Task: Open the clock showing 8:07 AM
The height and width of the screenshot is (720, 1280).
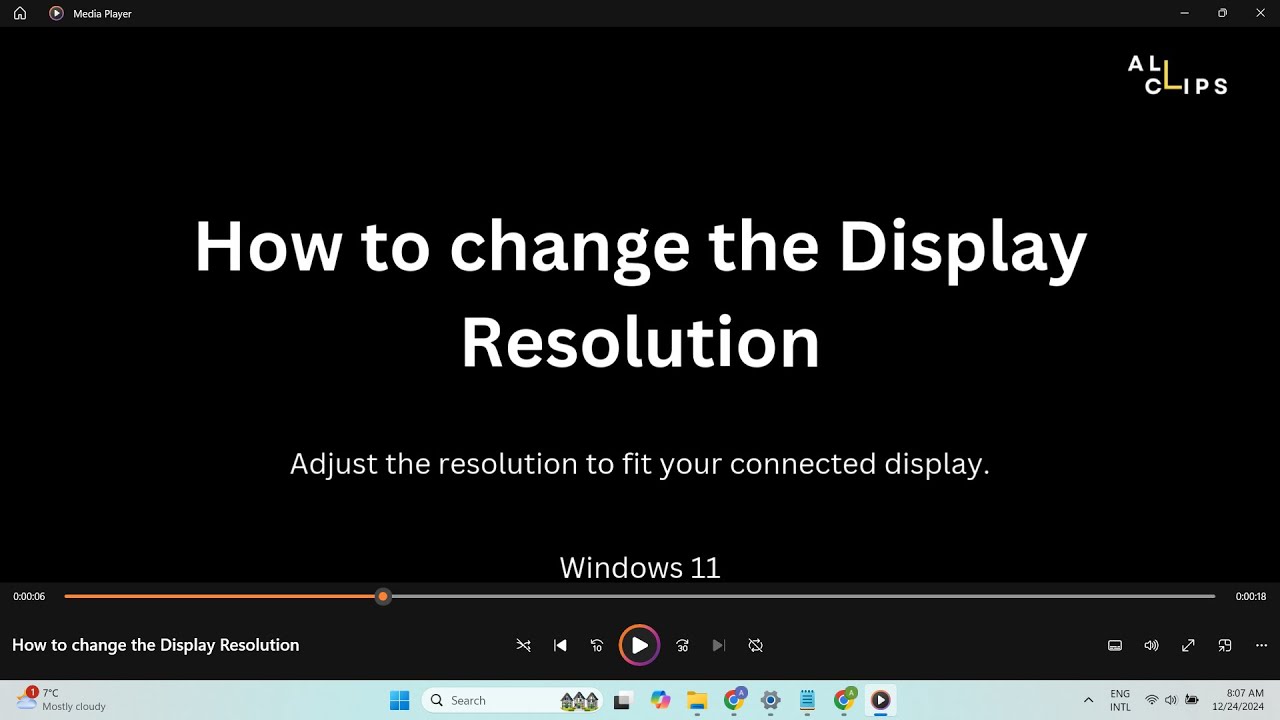Action: (x=1238, y=700)
